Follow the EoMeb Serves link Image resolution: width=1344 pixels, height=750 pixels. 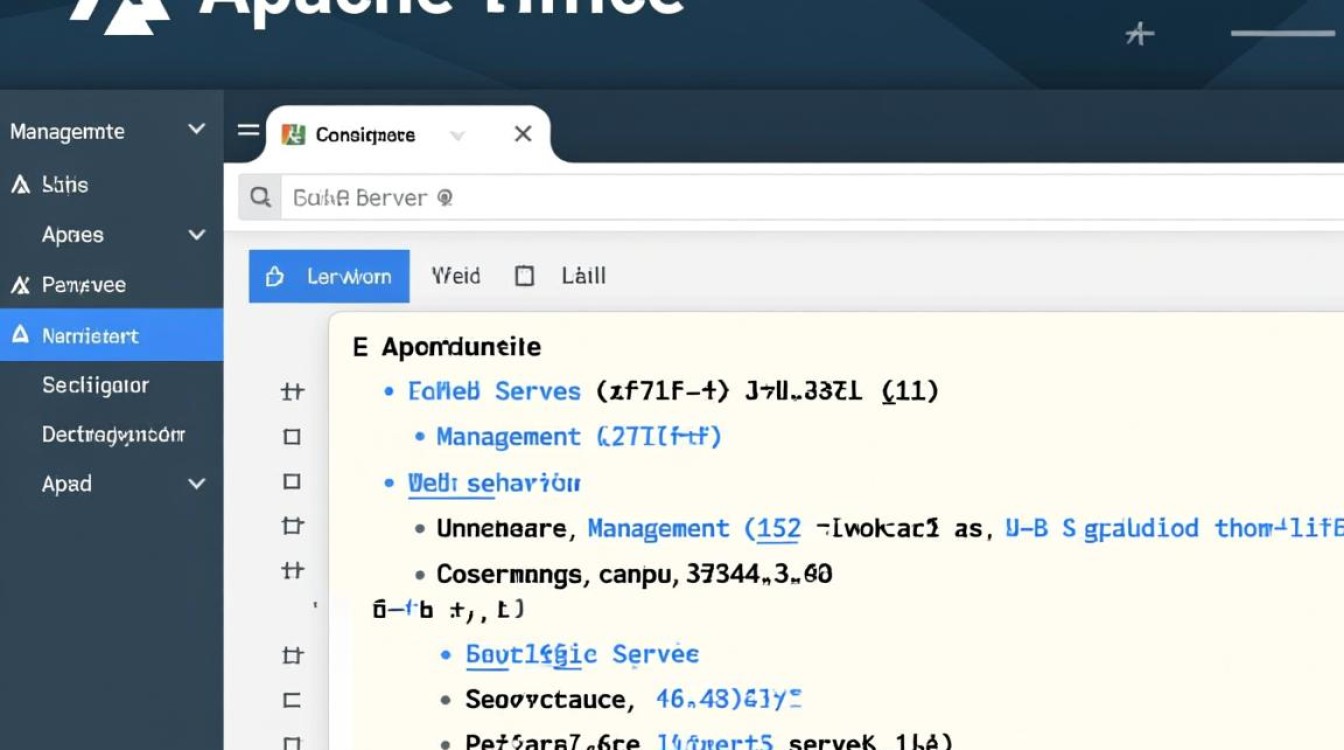(x=494, y=391)
